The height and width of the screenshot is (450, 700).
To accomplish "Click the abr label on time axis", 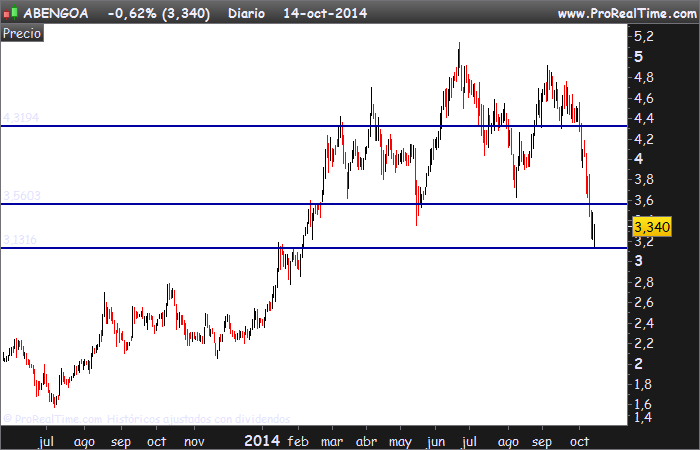I will coord(367,442).
